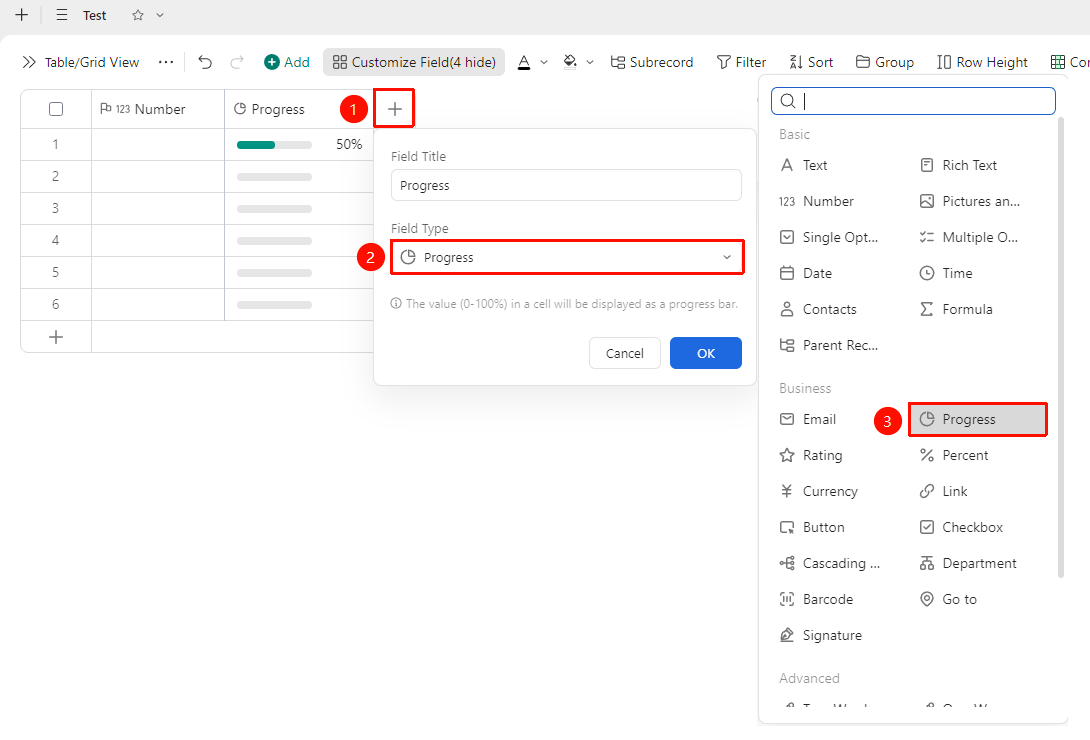Click the undo arrow icon
The width and height of the screenshot is (1090, 740).
pyautogui.click(x=204, y=63)
